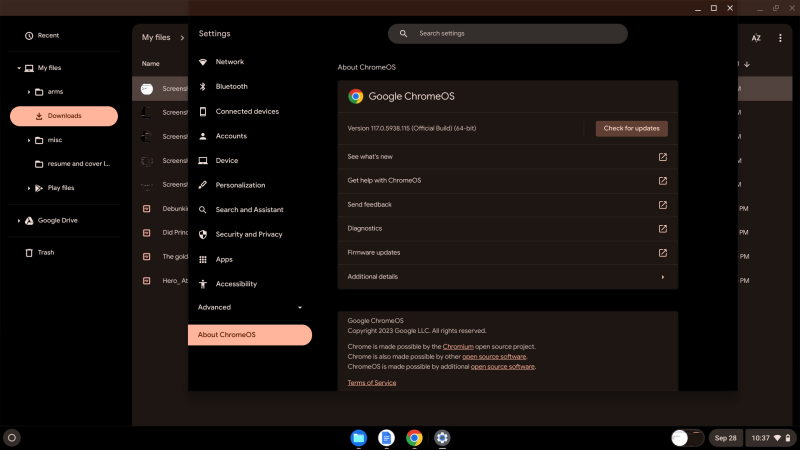Open See what's new external link icon
800x450 pixels.
[x=663, y=157]
